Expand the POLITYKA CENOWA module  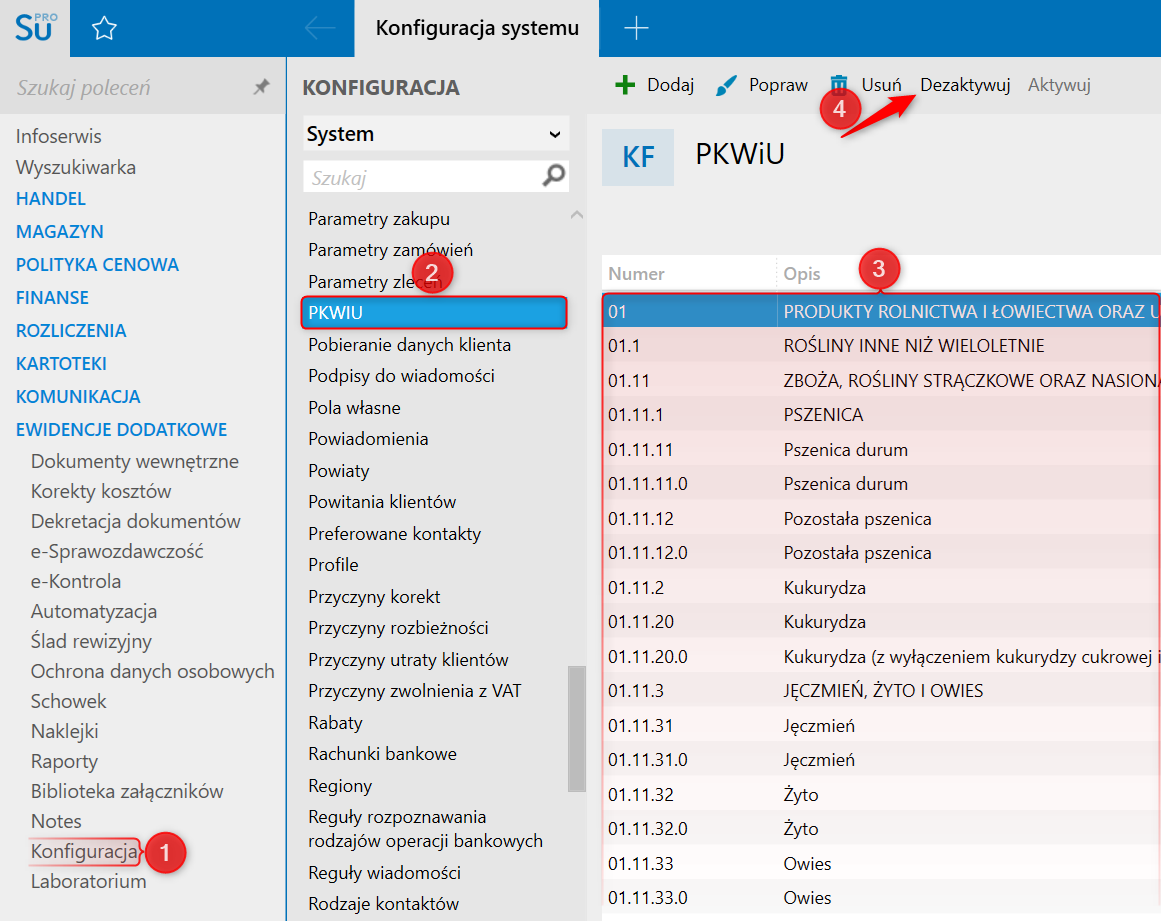[x=97, y=264]
